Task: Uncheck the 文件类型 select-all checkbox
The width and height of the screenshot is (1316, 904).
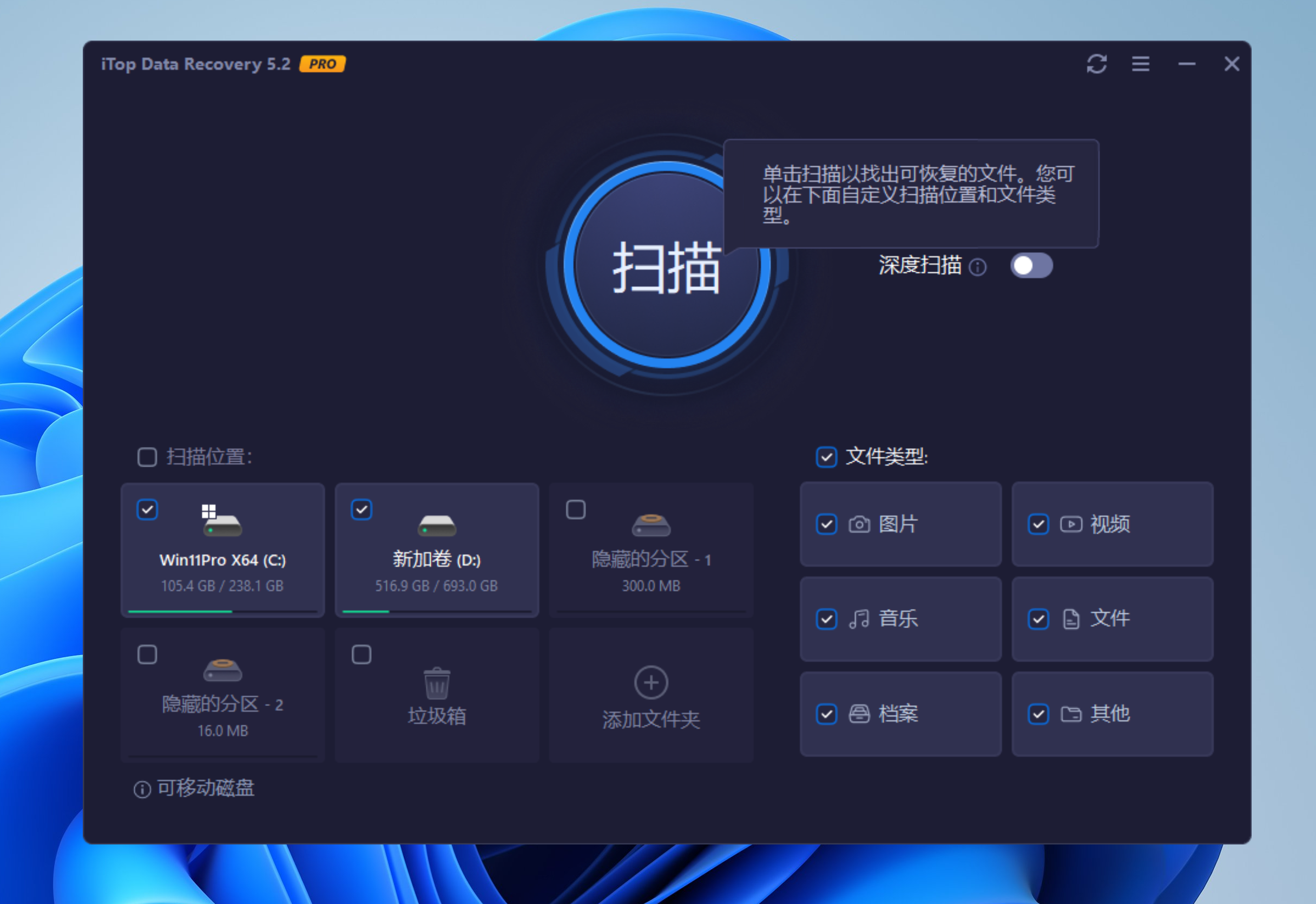Action: pos(826,456)
